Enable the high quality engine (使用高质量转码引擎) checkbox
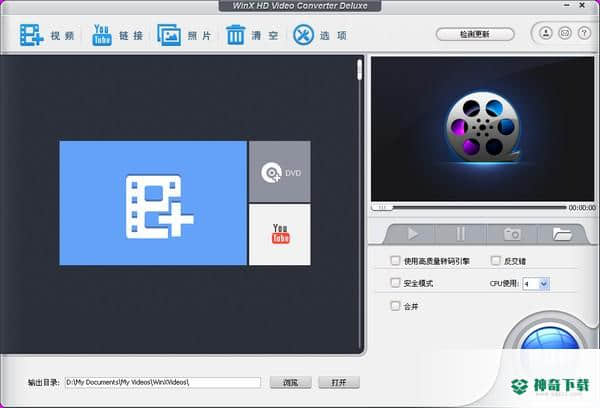 pyautogui.click(x=395, y=261)
